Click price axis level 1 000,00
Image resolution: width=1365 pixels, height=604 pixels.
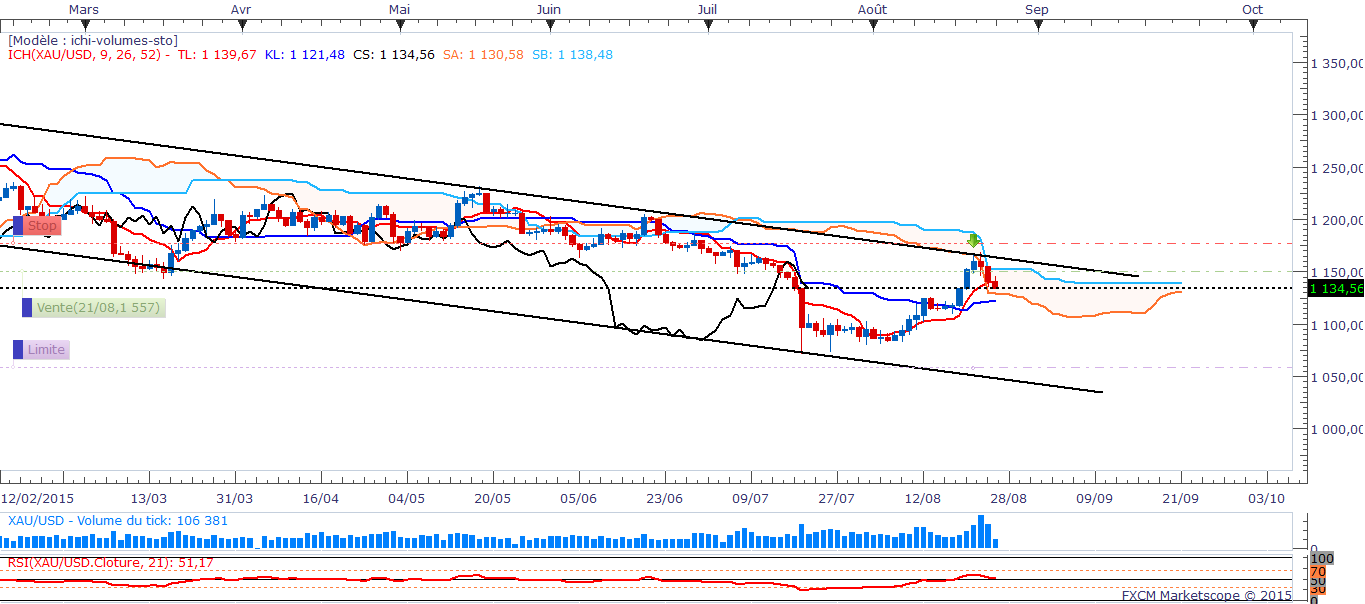point(1338,429)
